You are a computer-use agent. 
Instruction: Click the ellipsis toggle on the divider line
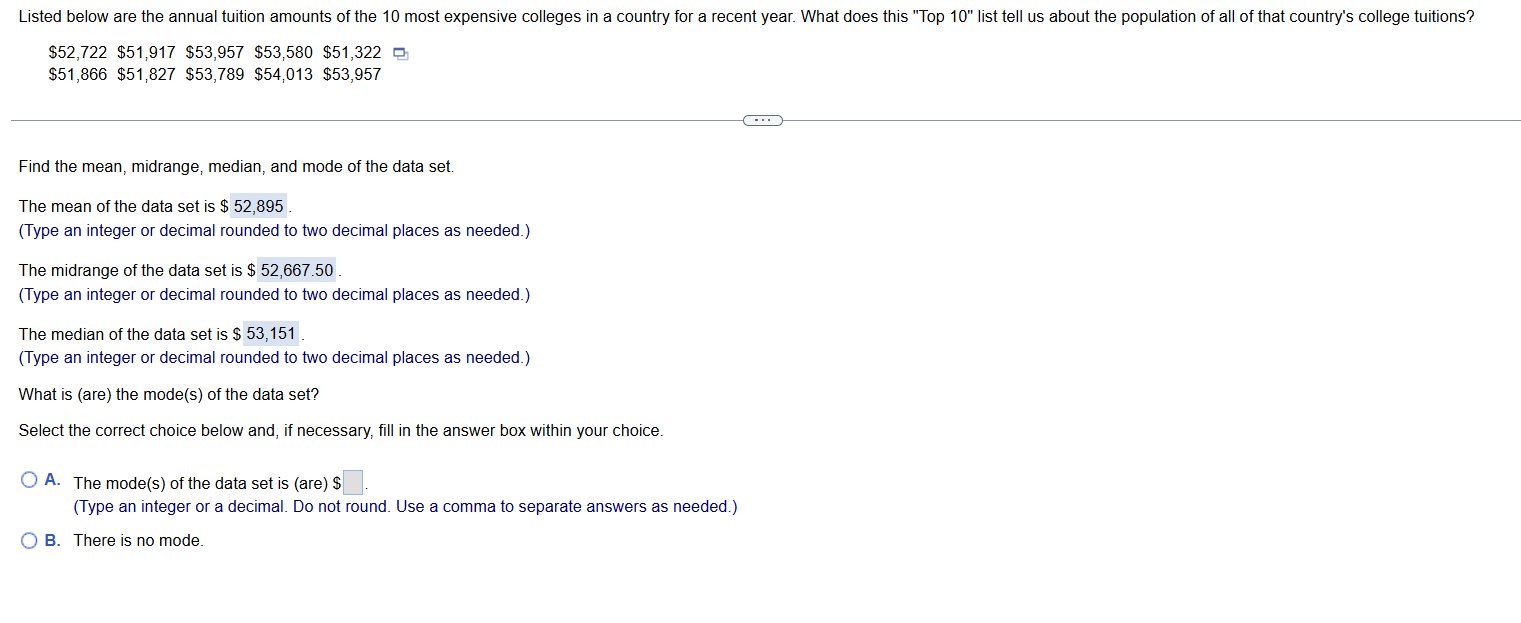pos(762,120)
